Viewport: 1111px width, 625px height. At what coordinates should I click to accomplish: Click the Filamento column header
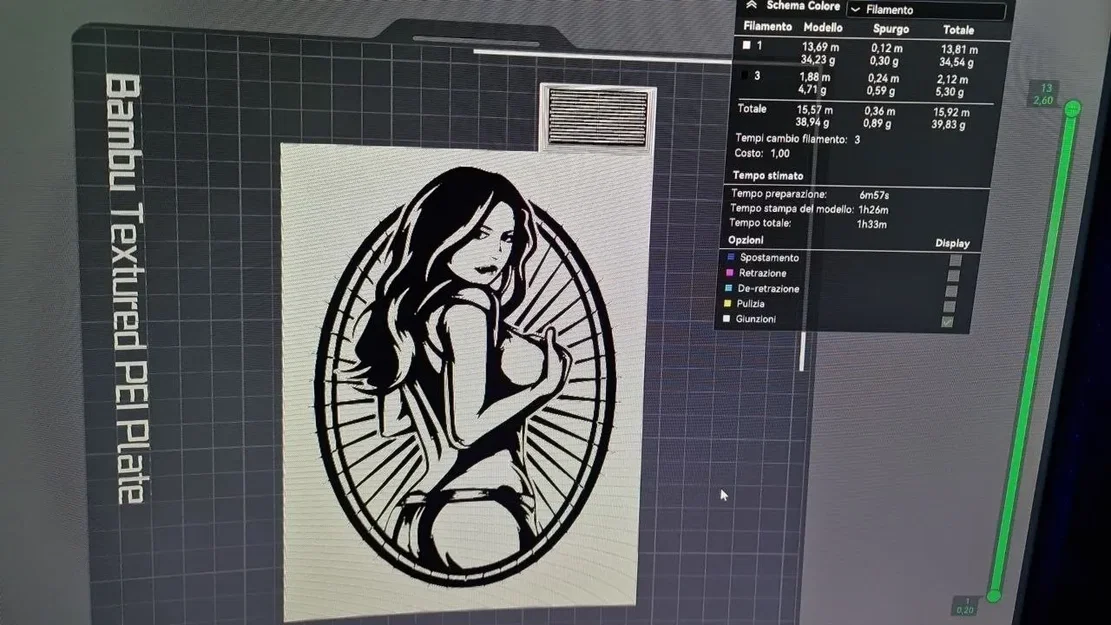coord(767,27)
